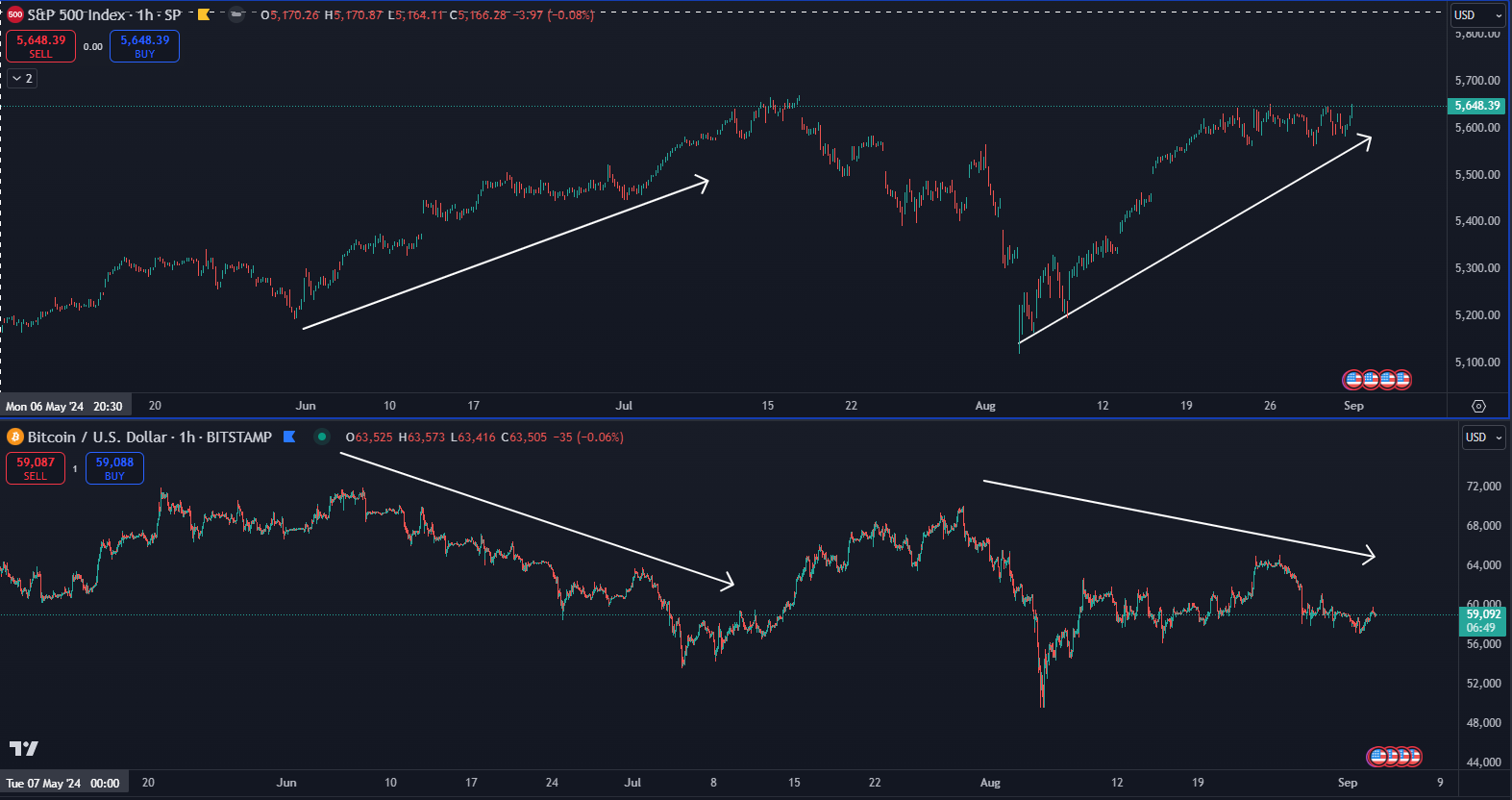Click the blue flag on Bitcoin chart
Image resolution: width=1512 pixels, height=800 pixels.
[x=289, y=437]
